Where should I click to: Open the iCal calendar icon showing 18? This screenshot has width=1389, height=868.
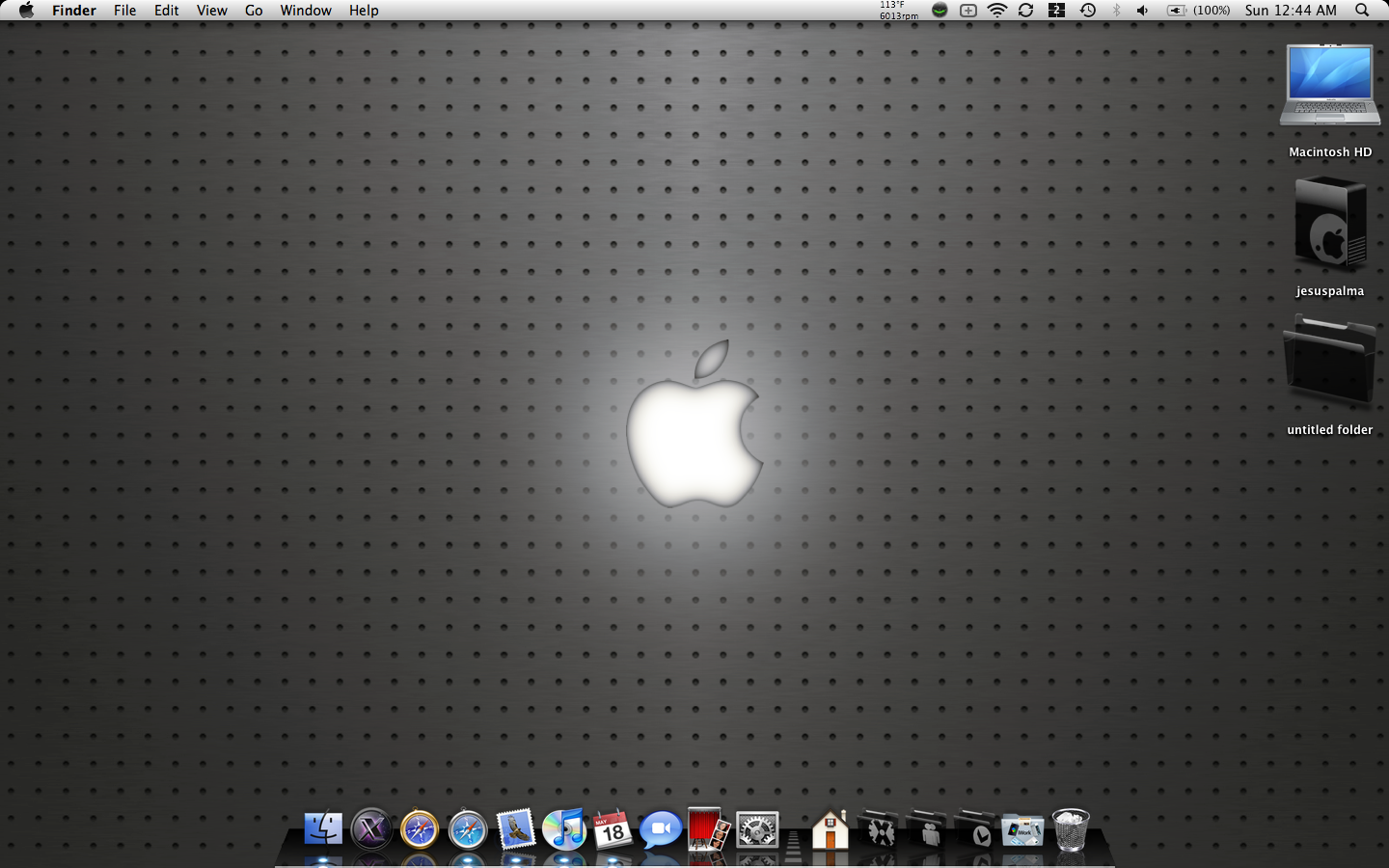click(613, 828)
